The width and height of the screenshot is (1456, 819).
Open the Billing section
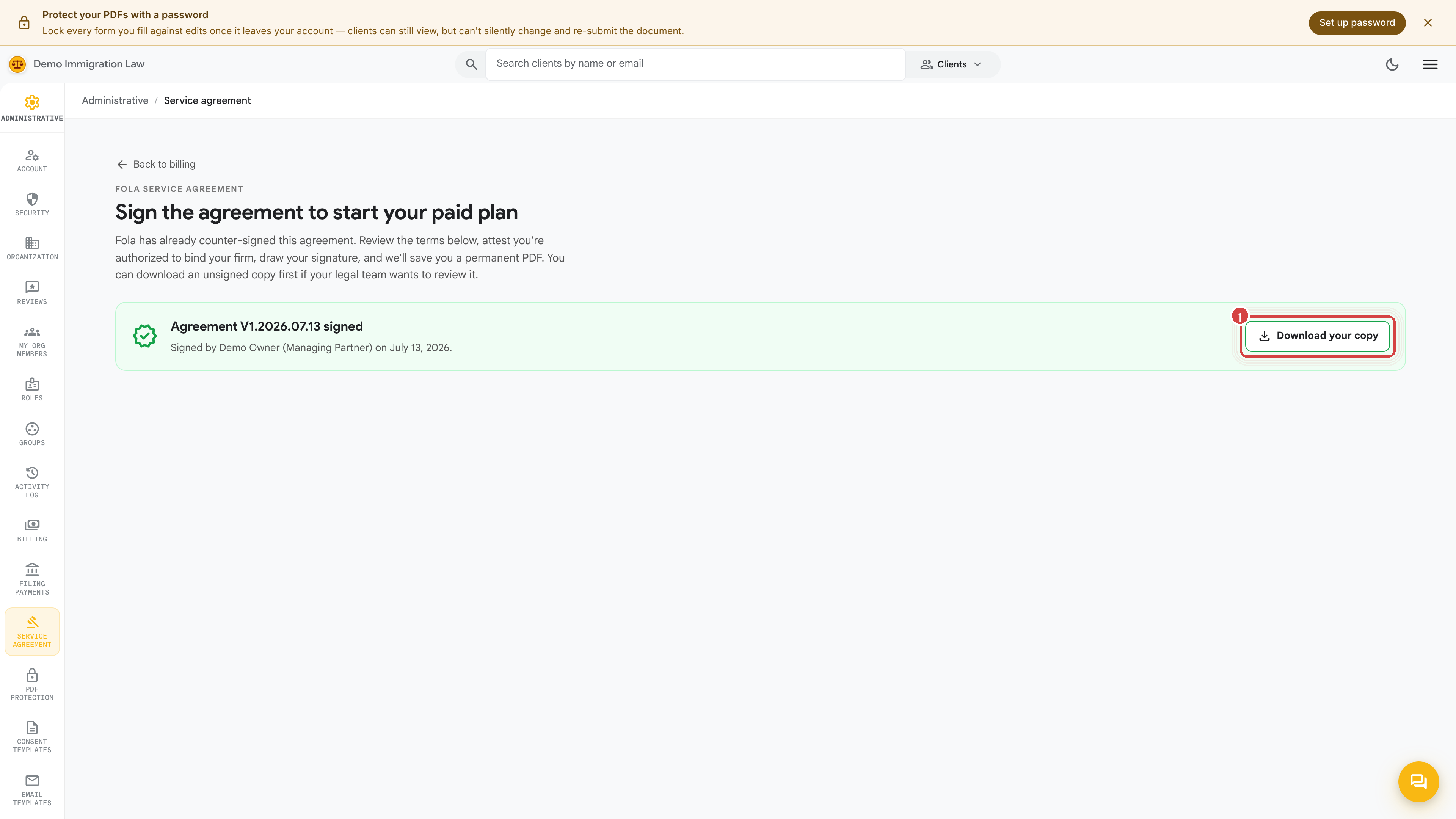pos(32,531)
